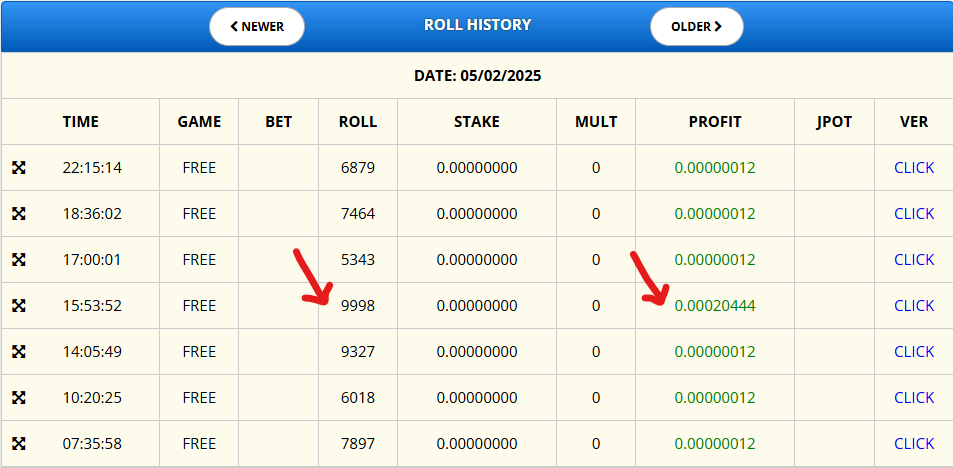The height and width of the screenshot is (468, 953).
Task: Click the expand icon beside 07:35:58
Action: (x=19, y=444)
